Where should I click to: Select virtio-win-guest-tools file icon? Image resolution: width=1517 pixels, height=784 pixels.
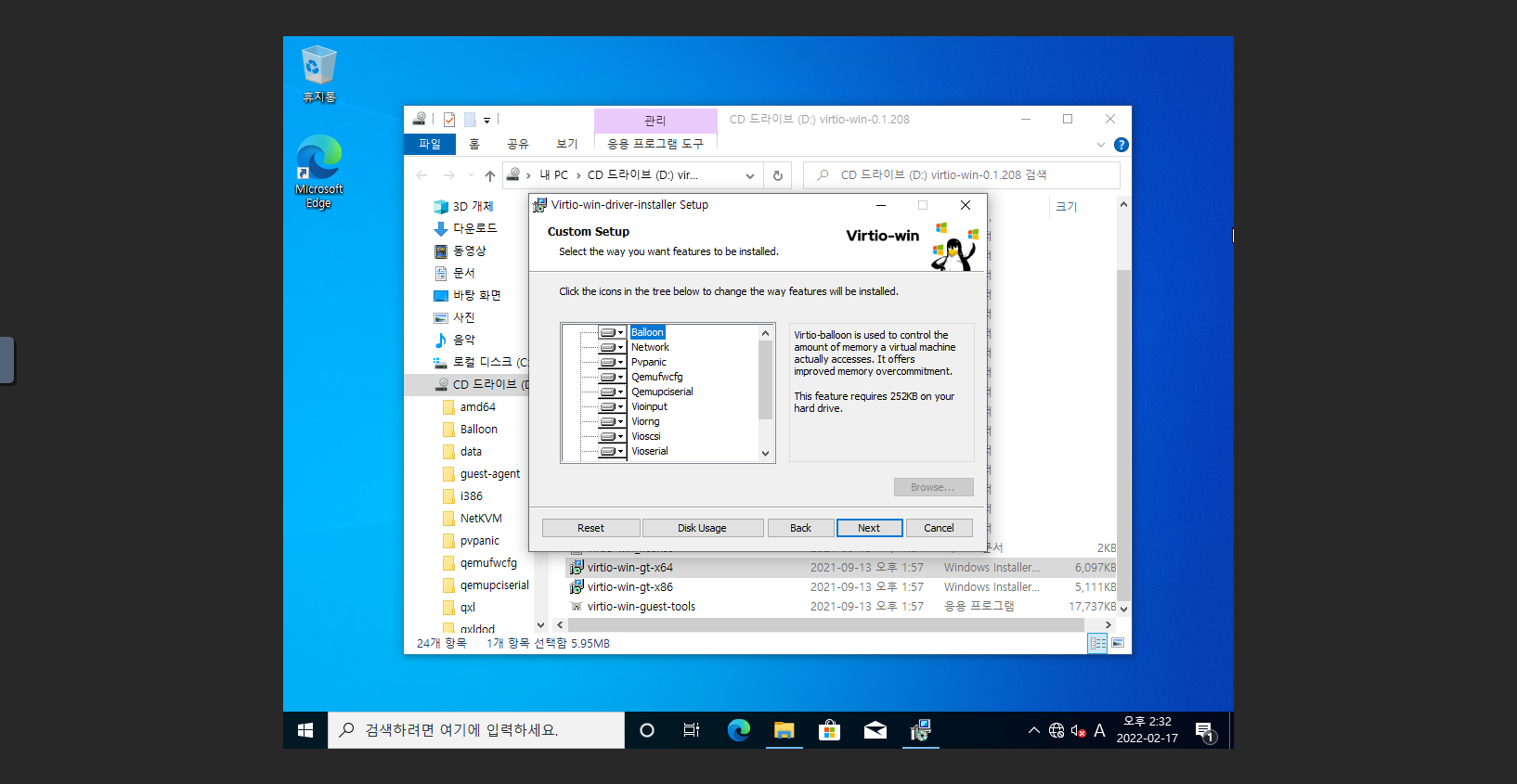point(577,607)
